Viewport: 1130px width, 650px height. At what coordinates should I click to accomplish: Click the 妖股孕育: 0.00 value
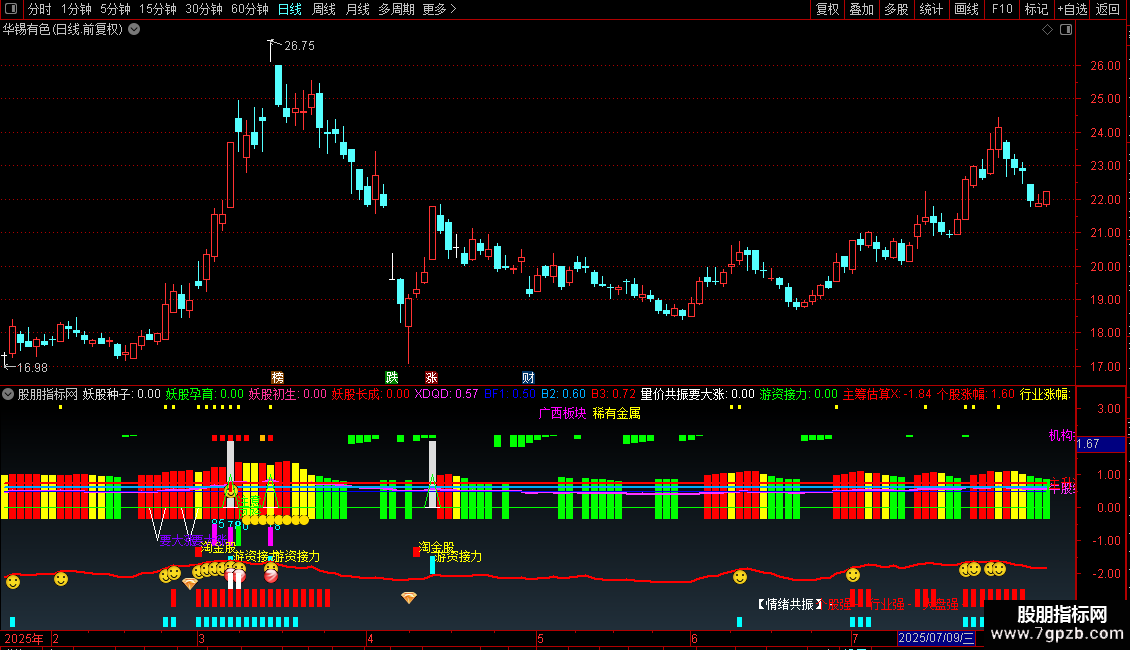[205, 394]
